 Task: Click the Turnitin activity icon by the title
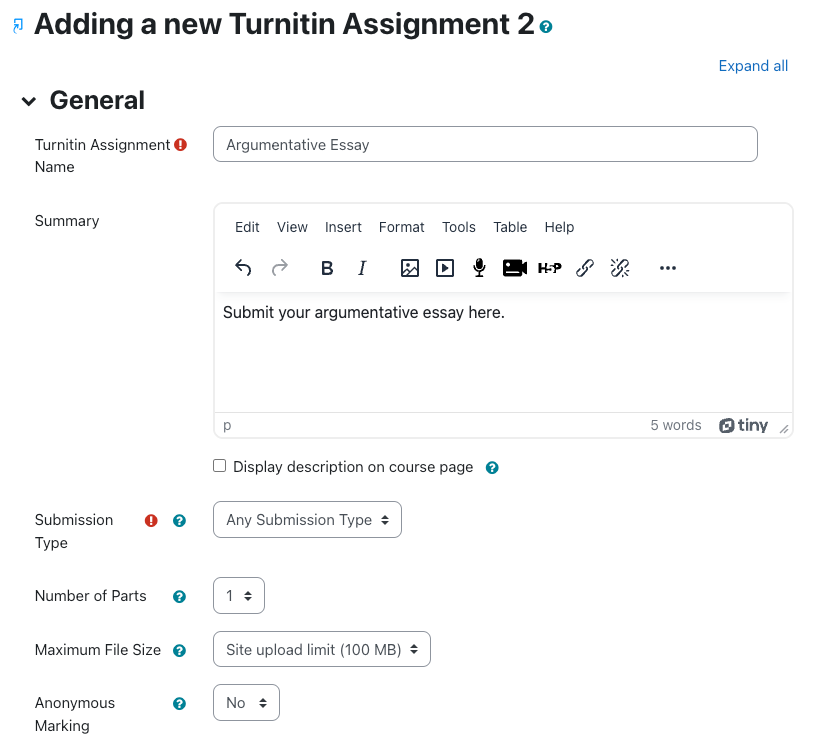click(x=18, y=26)
